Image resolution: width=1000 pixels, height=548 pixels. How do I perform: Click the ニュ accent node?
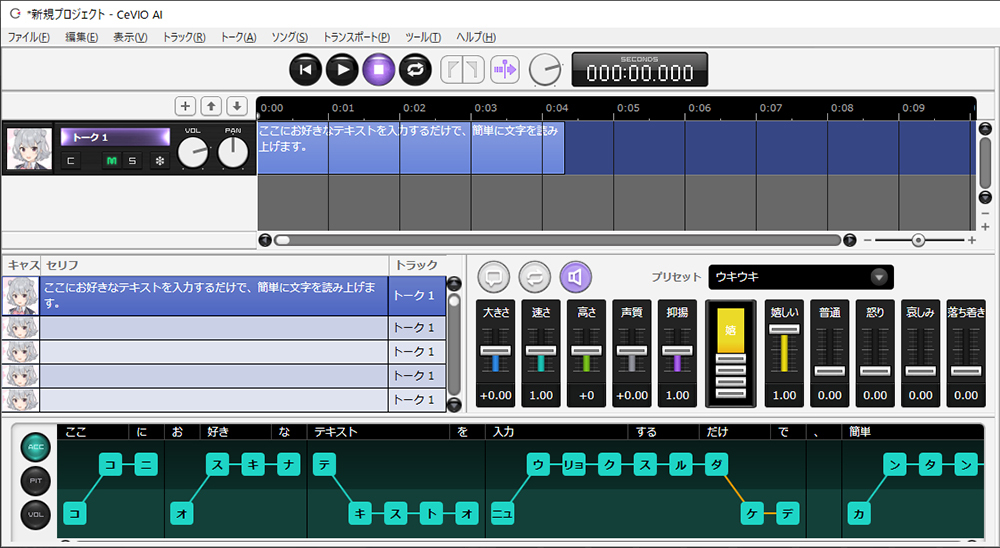coord(503,514)
